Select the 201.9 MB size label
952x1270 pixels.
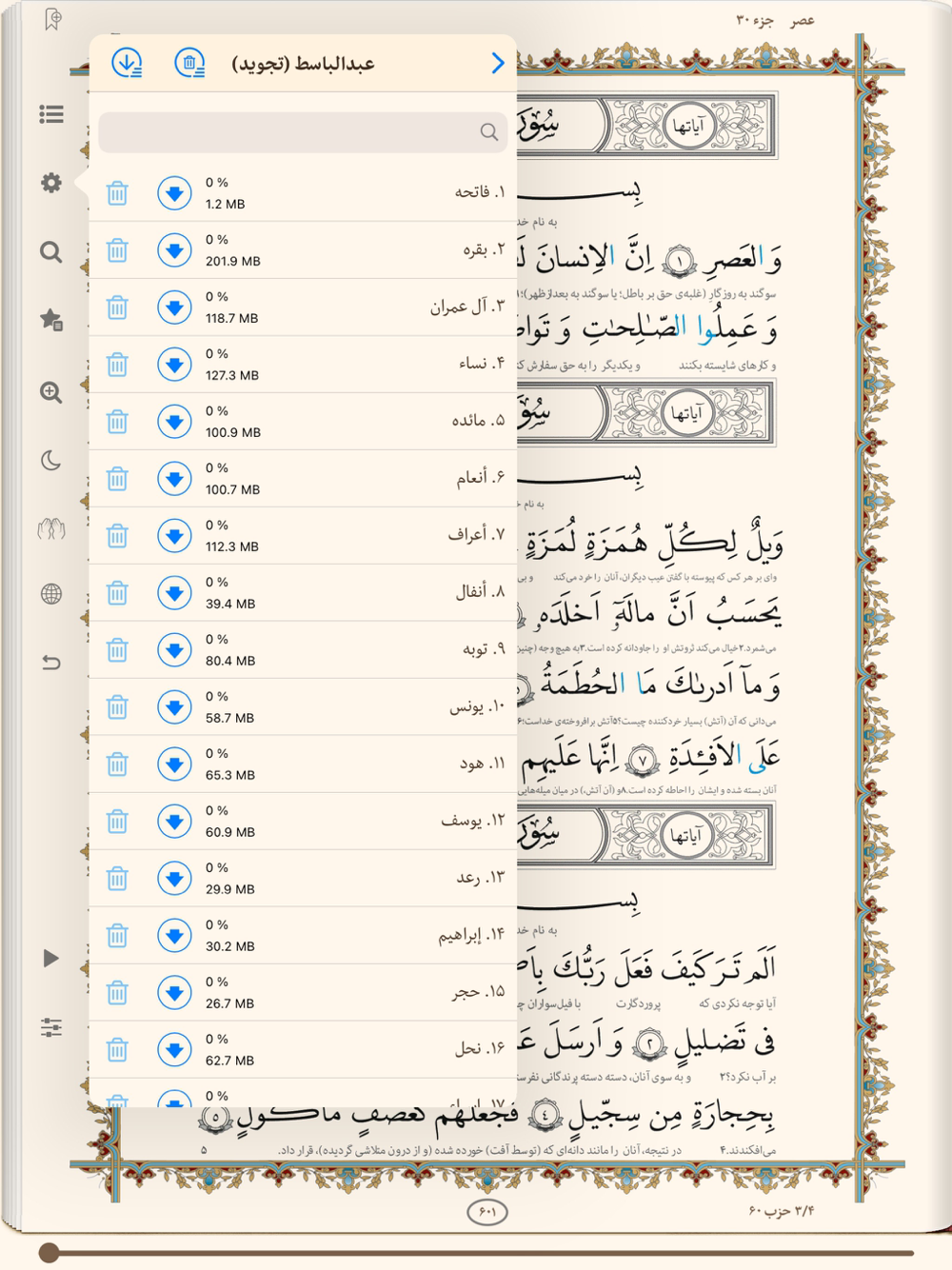point(233,261)
